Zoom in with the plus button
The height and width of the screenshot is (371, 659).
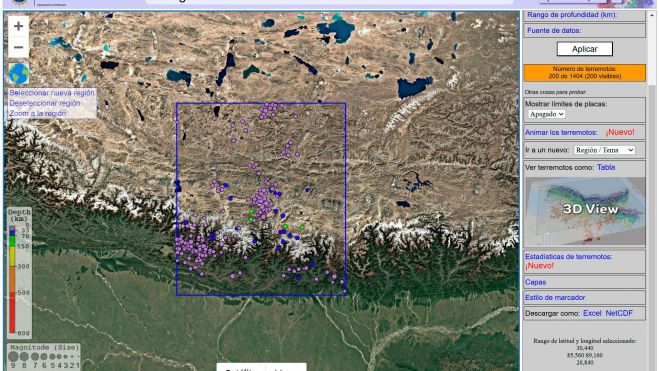(x=18, y=26)
